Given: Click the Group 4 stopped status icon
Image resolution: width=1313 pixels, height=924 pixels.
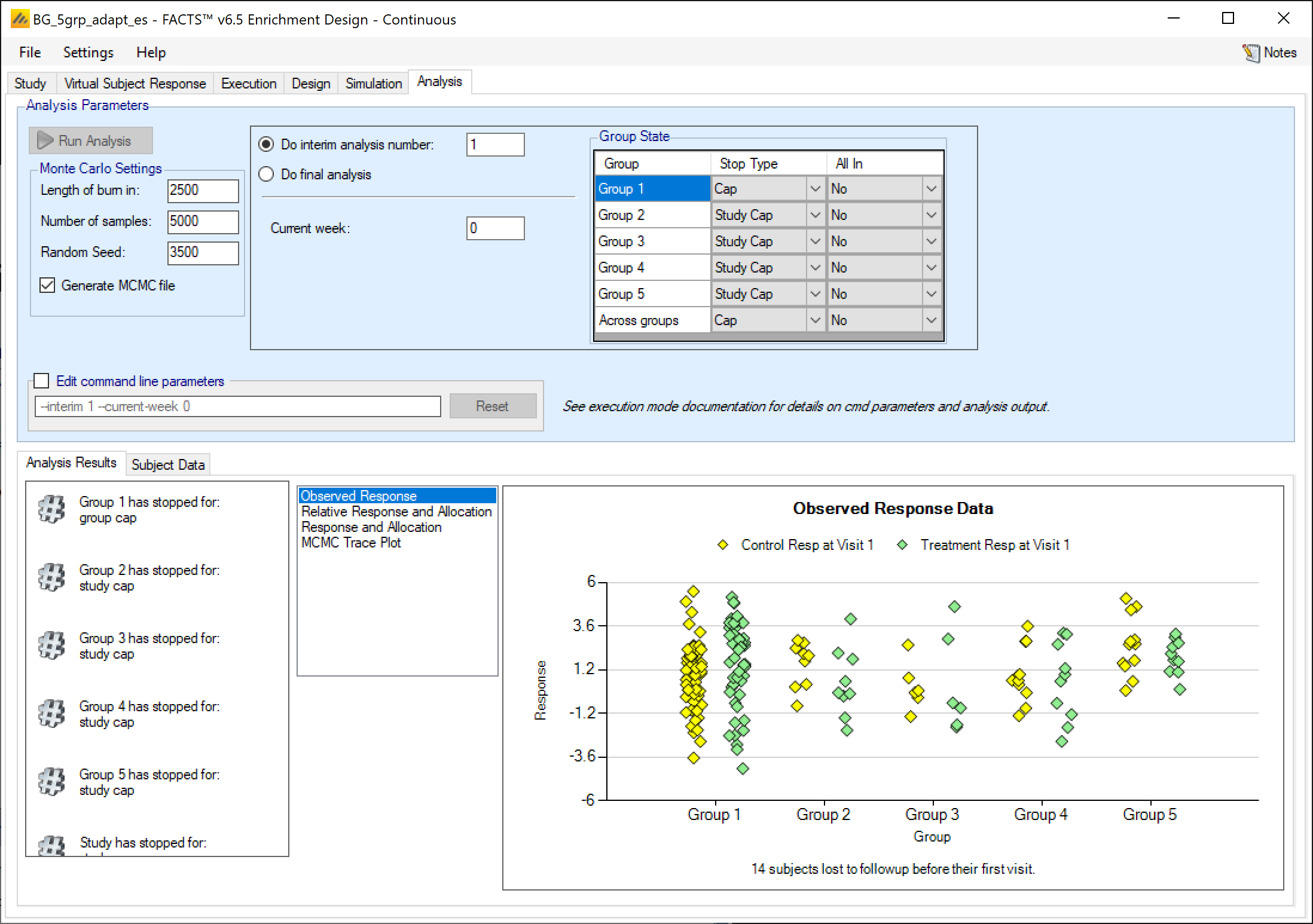Looking at the screenshot, I should point(51,714).
